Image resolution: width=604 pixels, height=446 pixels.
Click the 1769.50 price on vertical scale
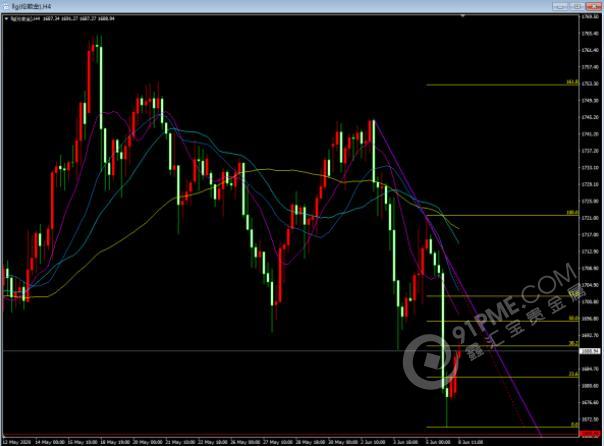590,15
